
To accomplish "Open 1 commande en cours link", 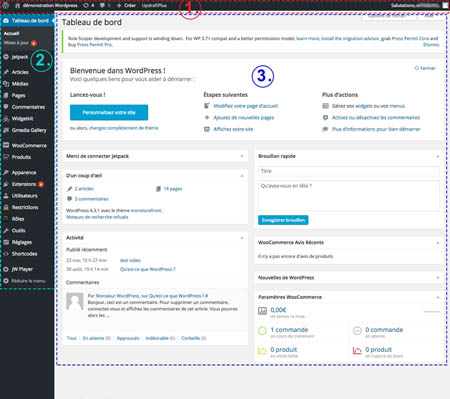I will point(289,330).
